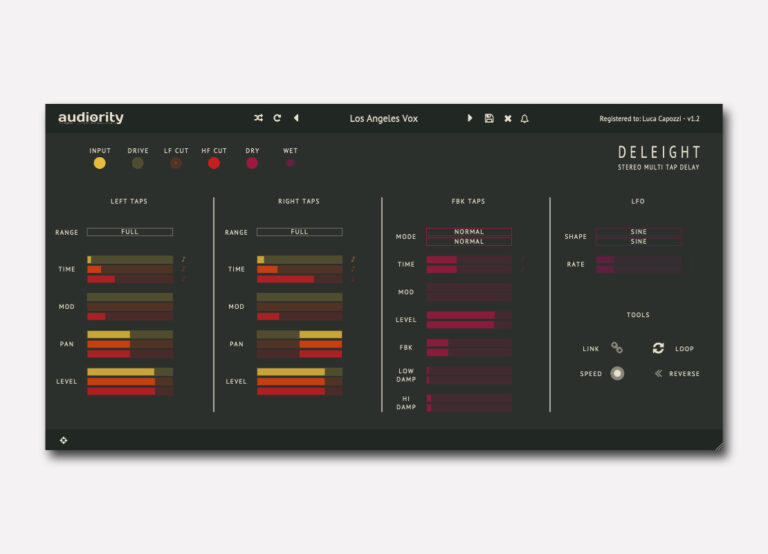Click the WET knob
Viewport: 768px width, 554px height.
290,163
